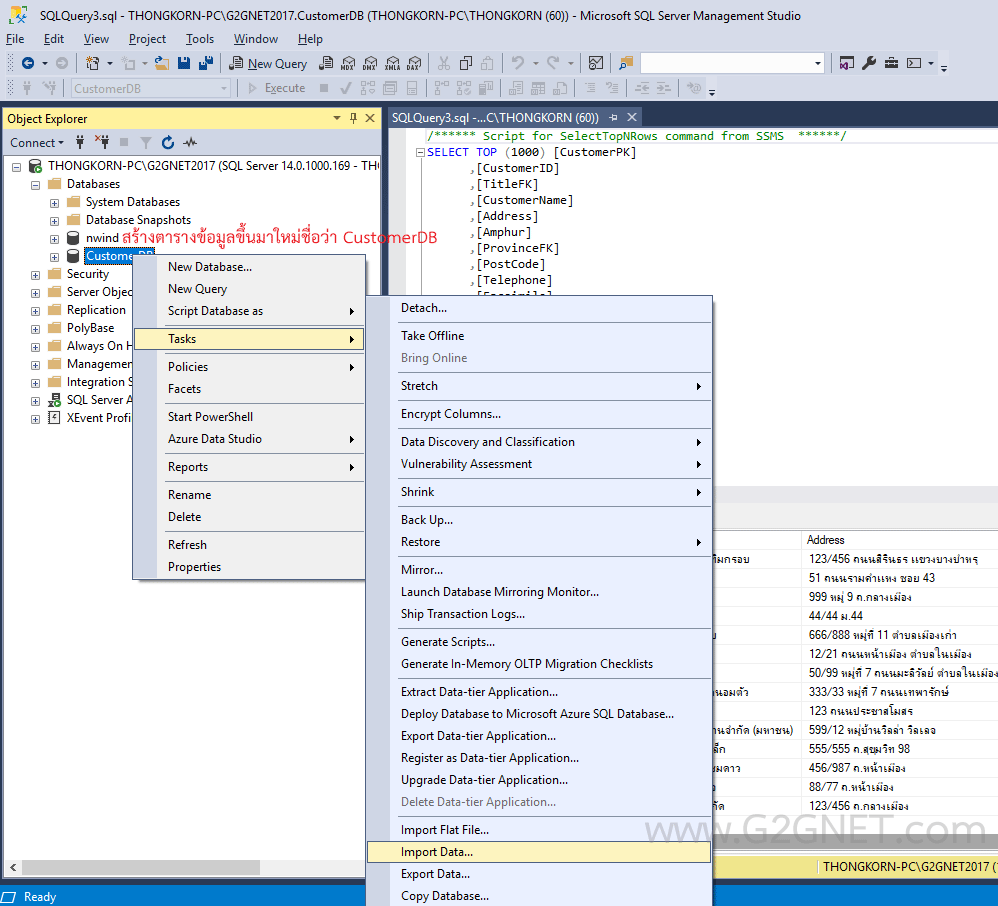Screen dimensions: 998x906
Task: Click the New Query toolbar button
Action: pos(268,63)
